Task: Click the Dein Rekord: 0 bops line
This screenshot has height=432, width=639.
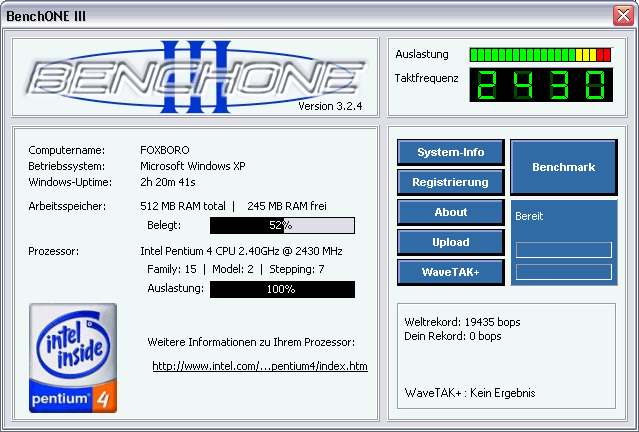Action: pyautogui.click(x=452, y=336)
